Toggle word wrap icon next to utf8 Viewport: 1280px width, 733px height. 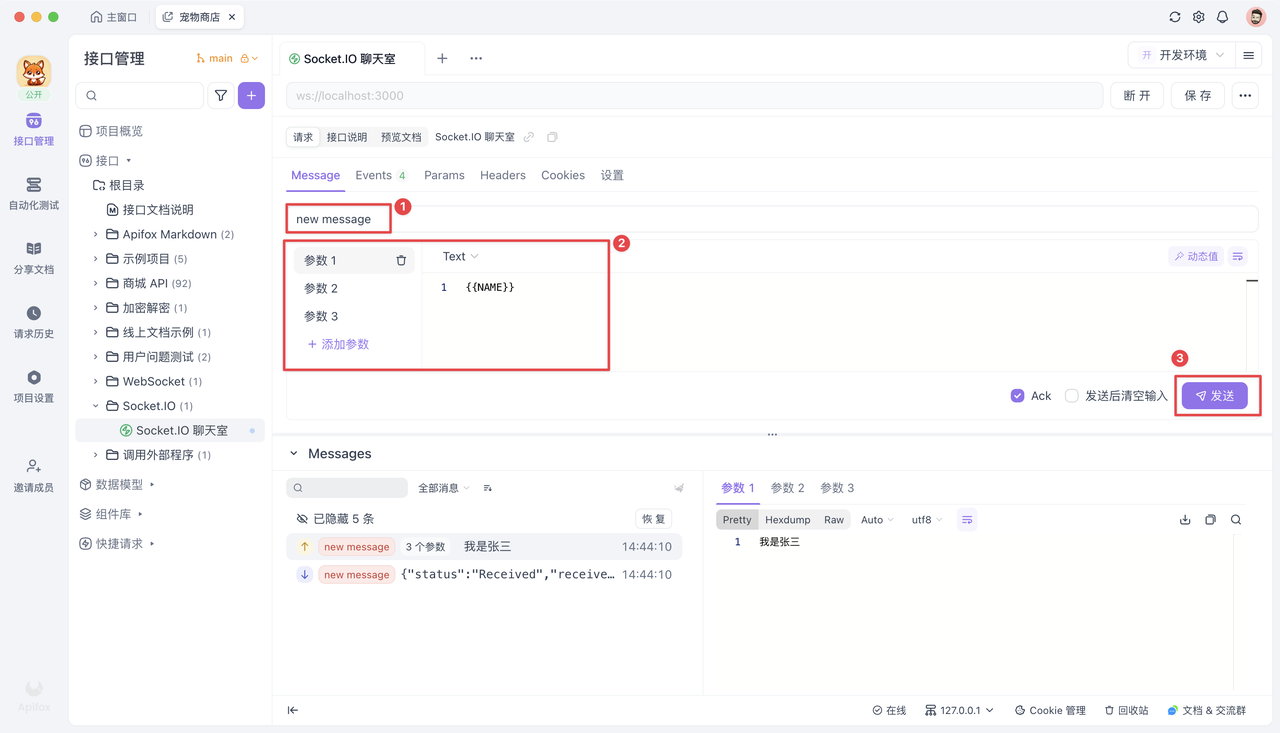(967, 520)
